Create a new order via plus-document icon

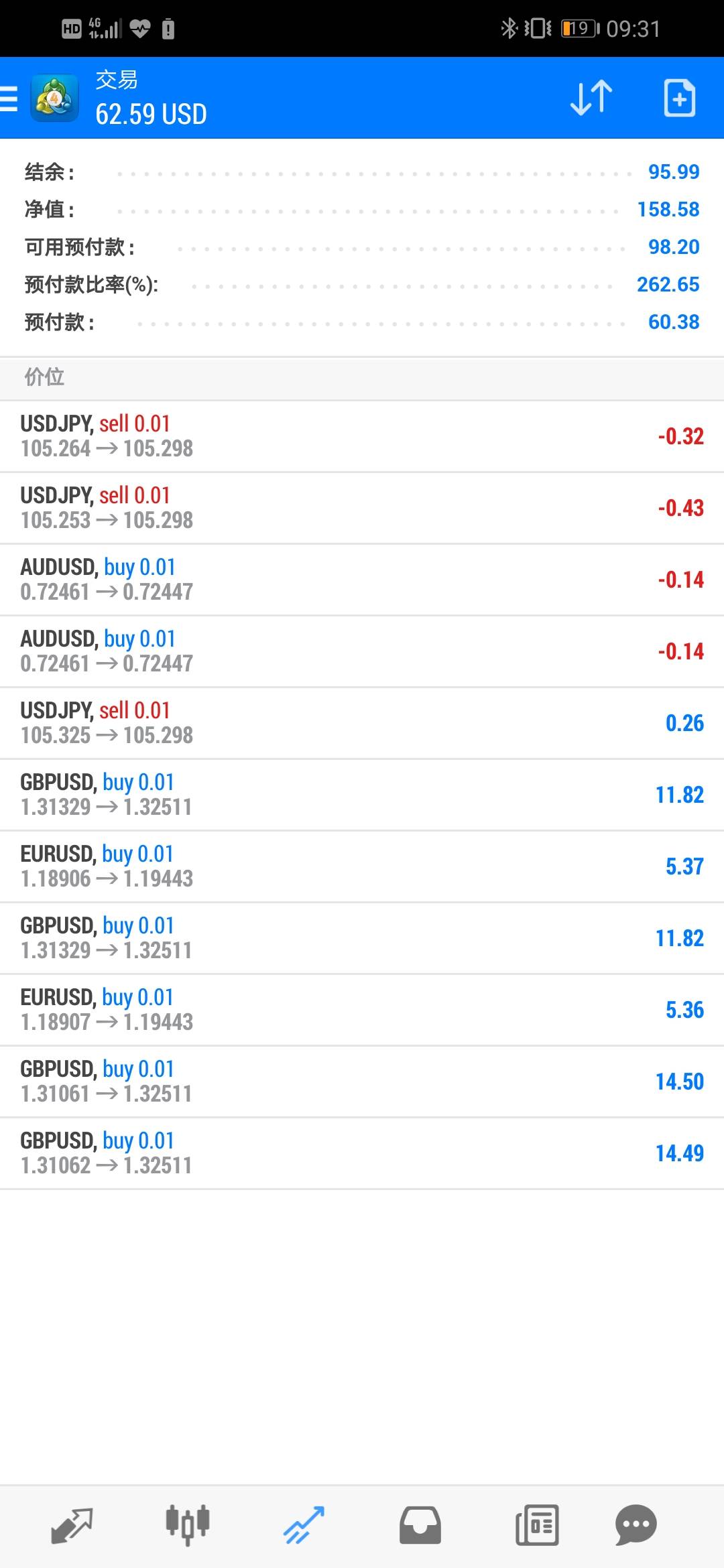click(x=679, y=99)
